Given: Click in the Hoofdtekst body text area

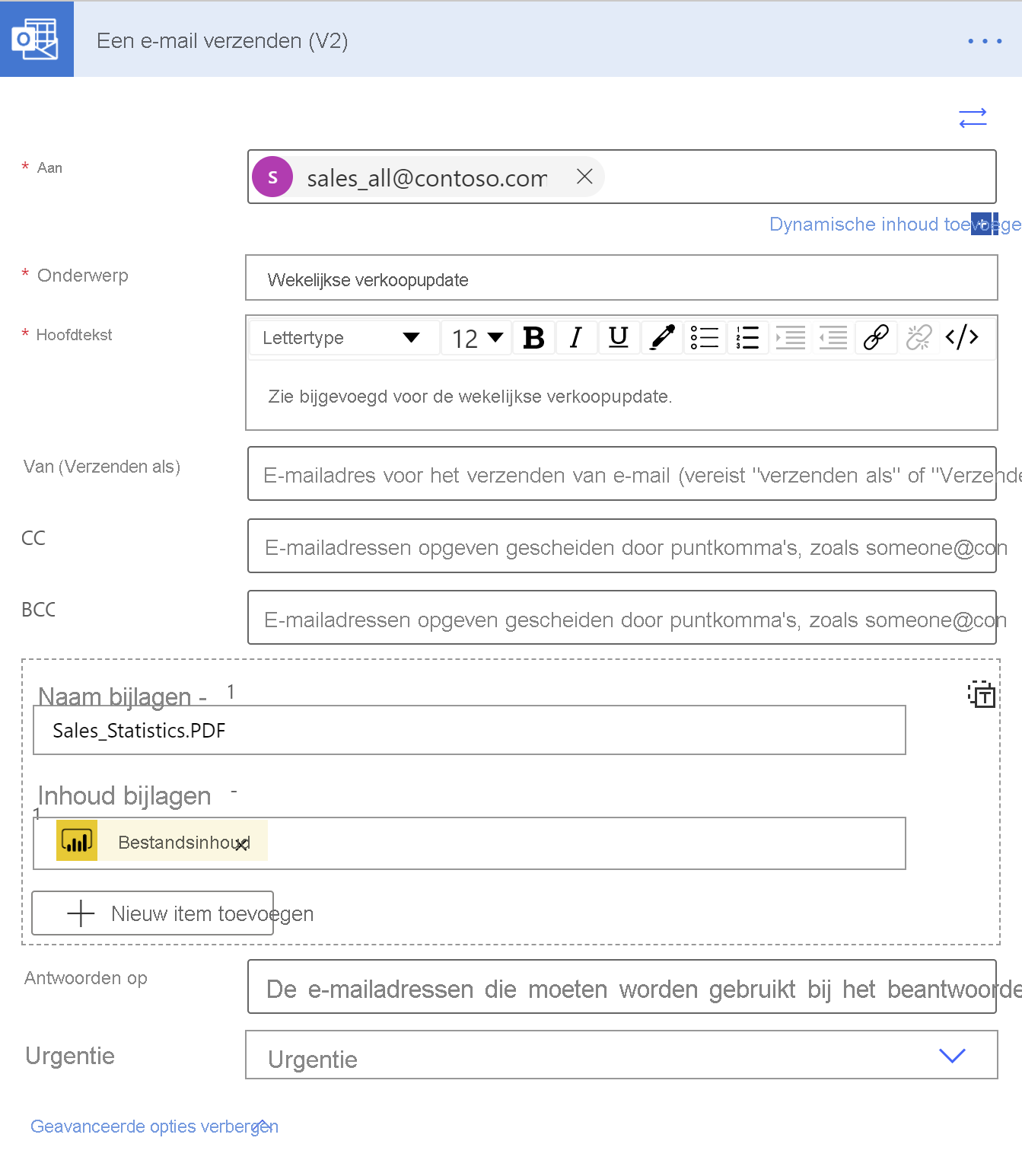Looking at the screenshot, I should pos(621,396).
